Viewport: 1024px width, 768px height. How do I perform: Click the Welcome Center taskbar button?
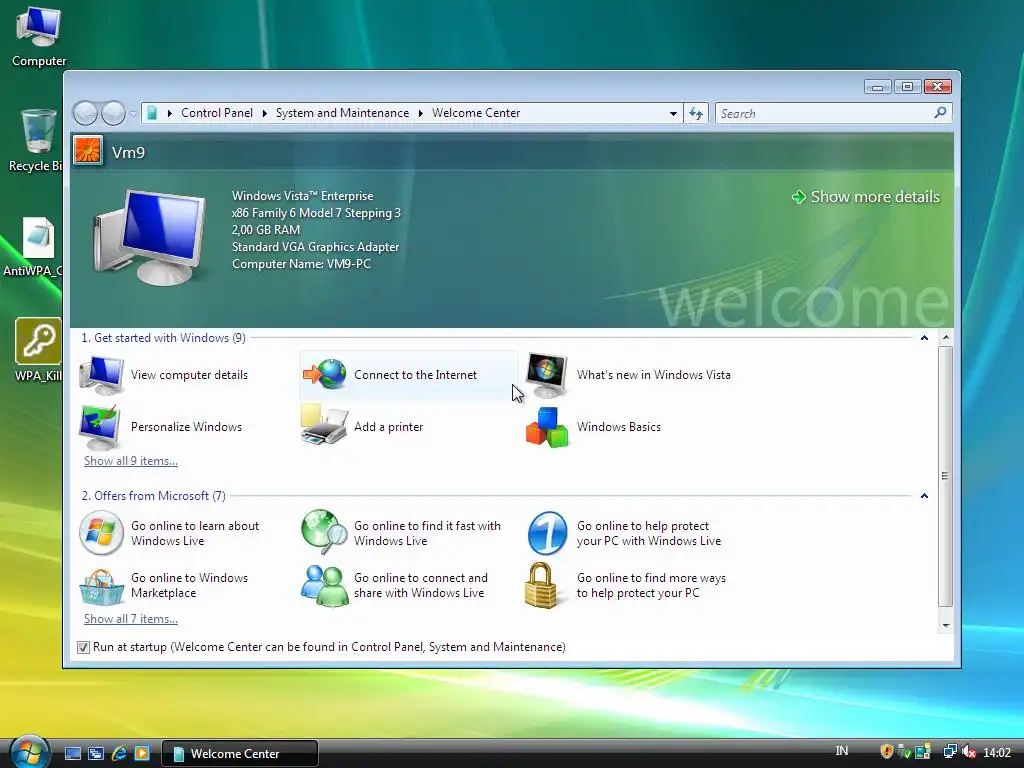click(x=240, y=753)
